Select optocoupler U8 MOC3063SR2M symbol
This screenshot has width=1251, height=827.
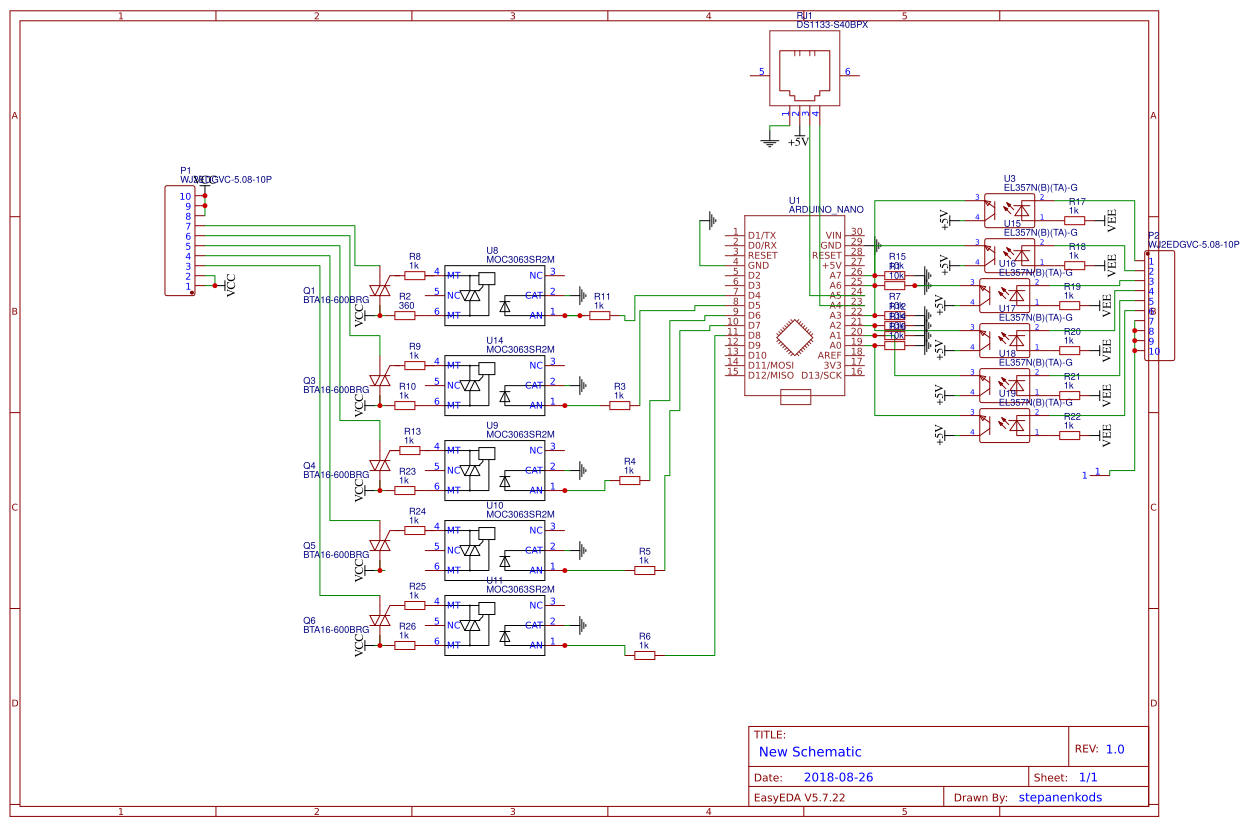tap(493, 295)
